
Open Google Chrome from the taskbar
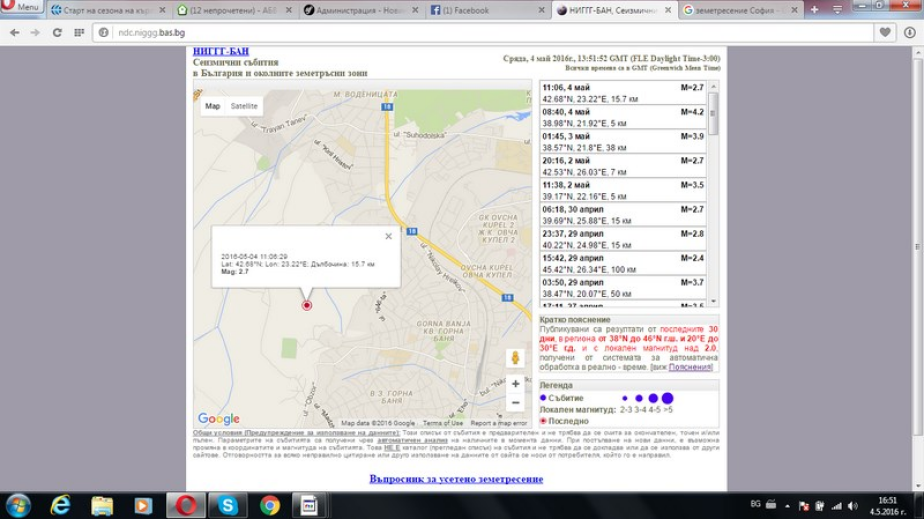269,505
